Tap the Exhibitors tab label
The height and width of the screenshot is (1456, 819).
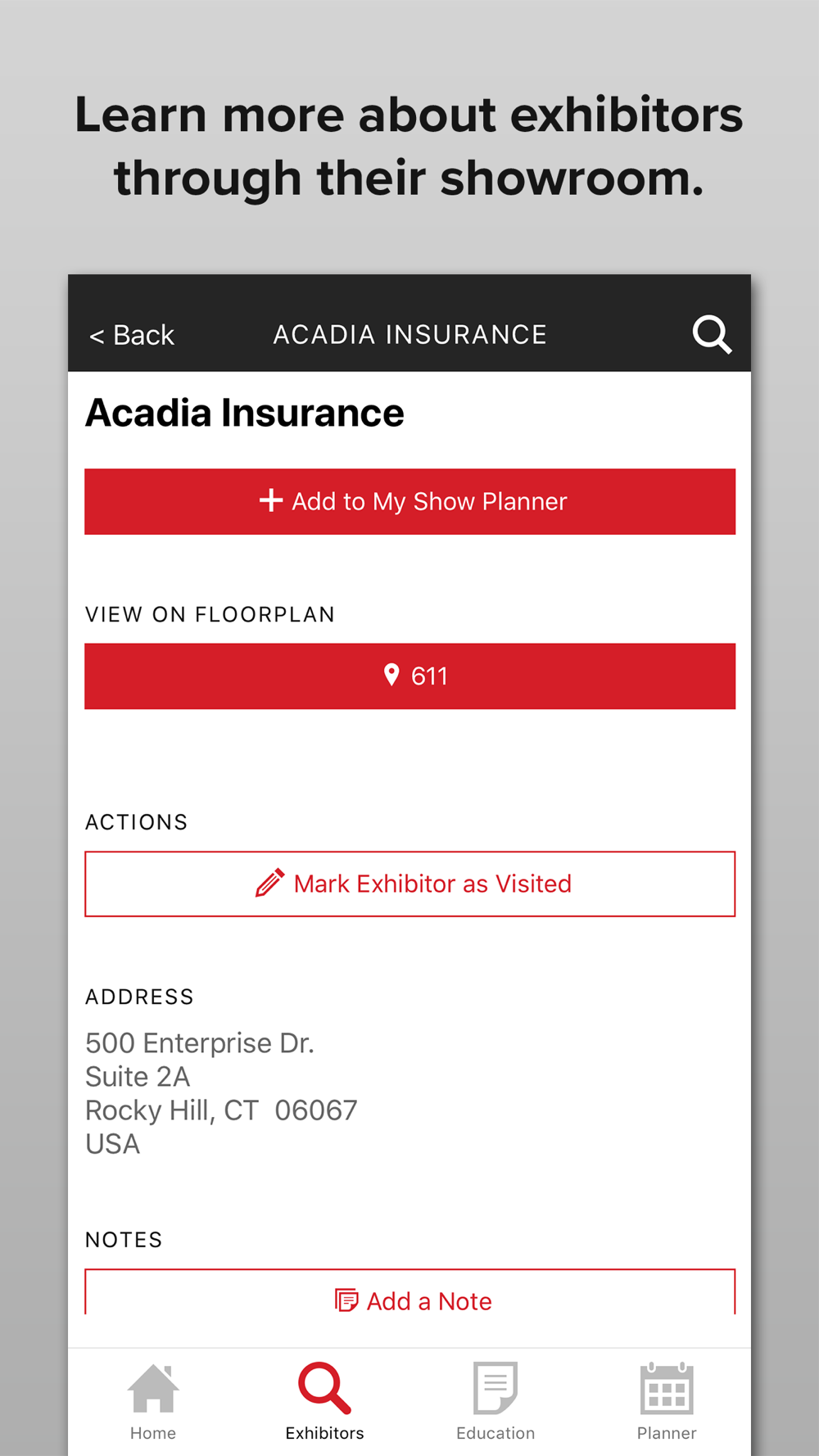324,1433
